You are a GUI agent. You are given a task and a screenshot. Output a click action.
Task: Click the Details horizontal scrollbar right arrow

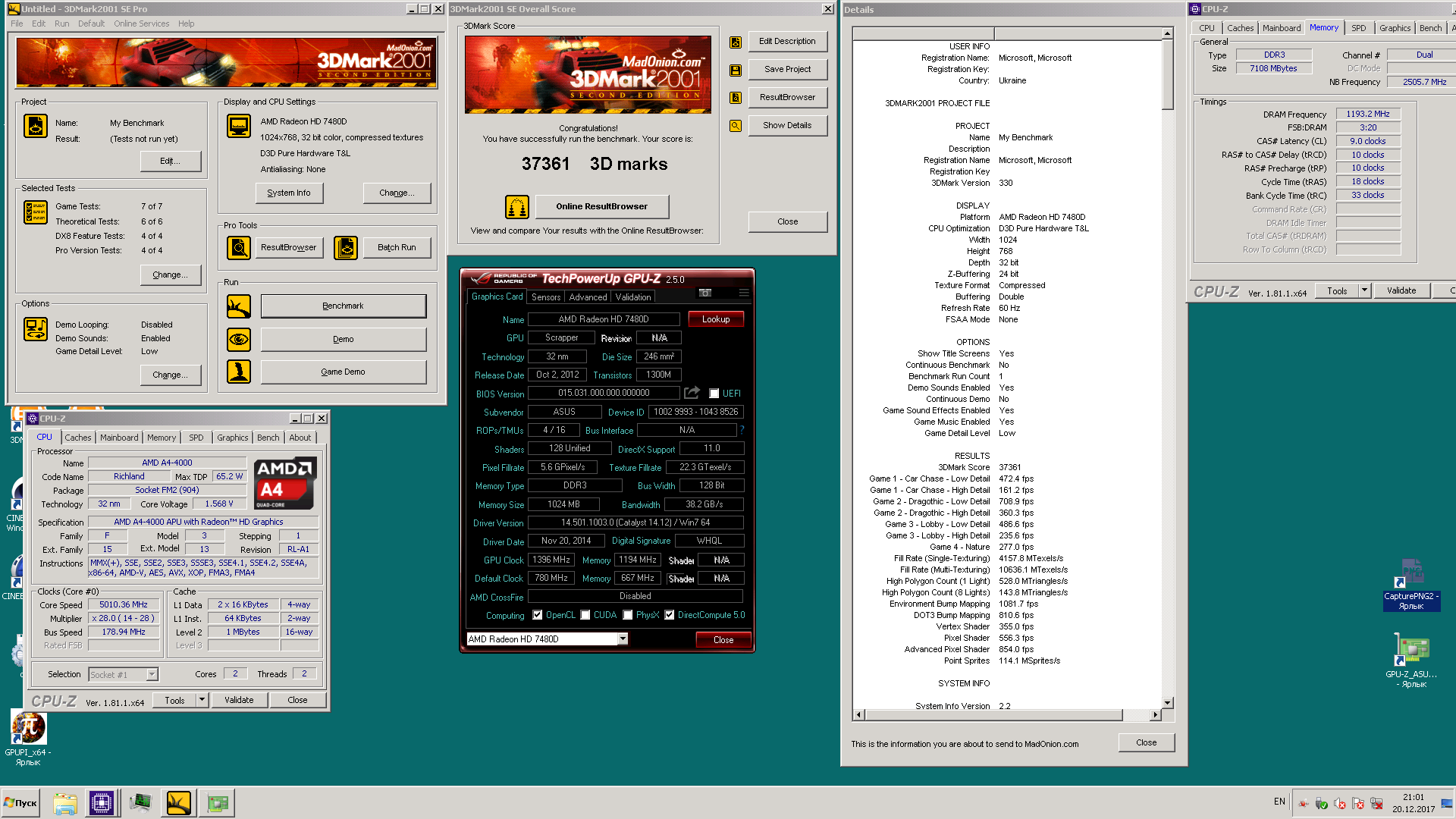1156,714
